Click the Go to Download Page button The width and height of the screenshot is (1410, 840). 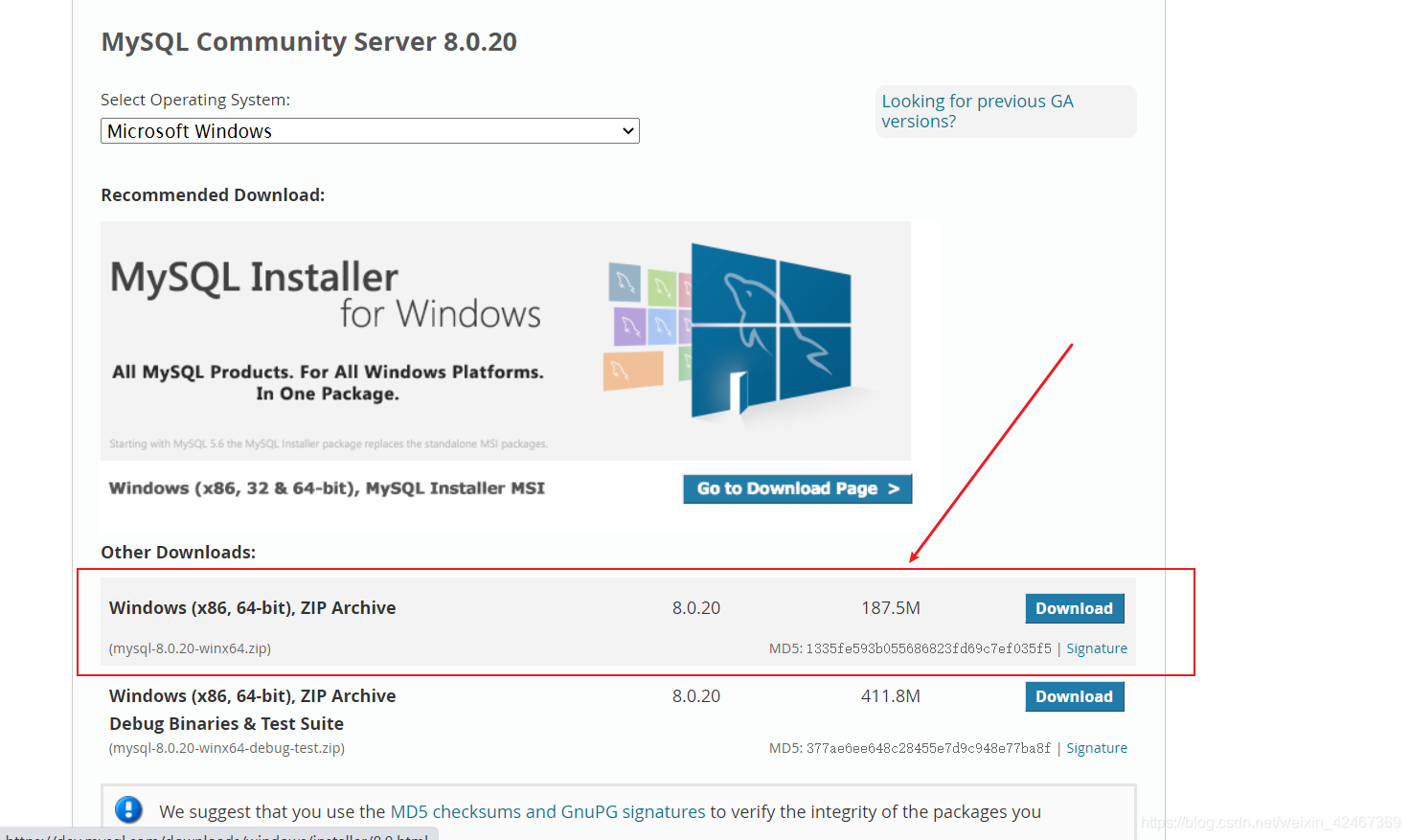coord(797,488)
